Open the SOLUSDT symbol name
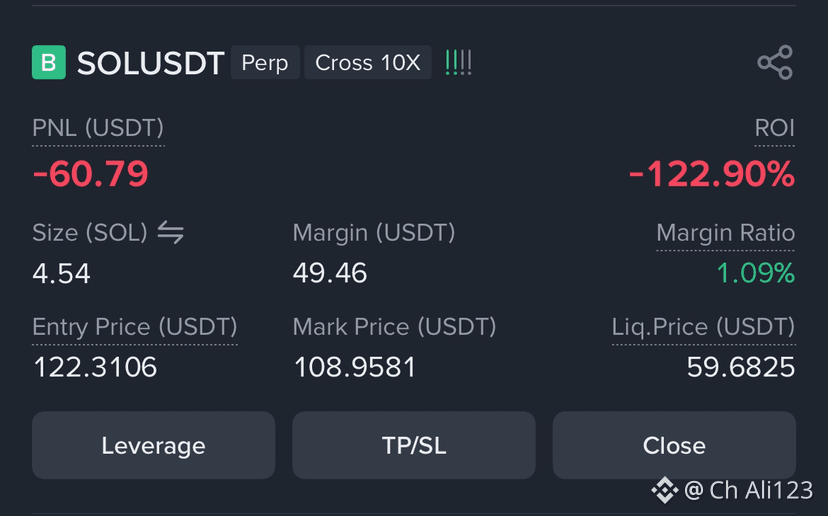828x516 pixels. [x=150, y=63]
